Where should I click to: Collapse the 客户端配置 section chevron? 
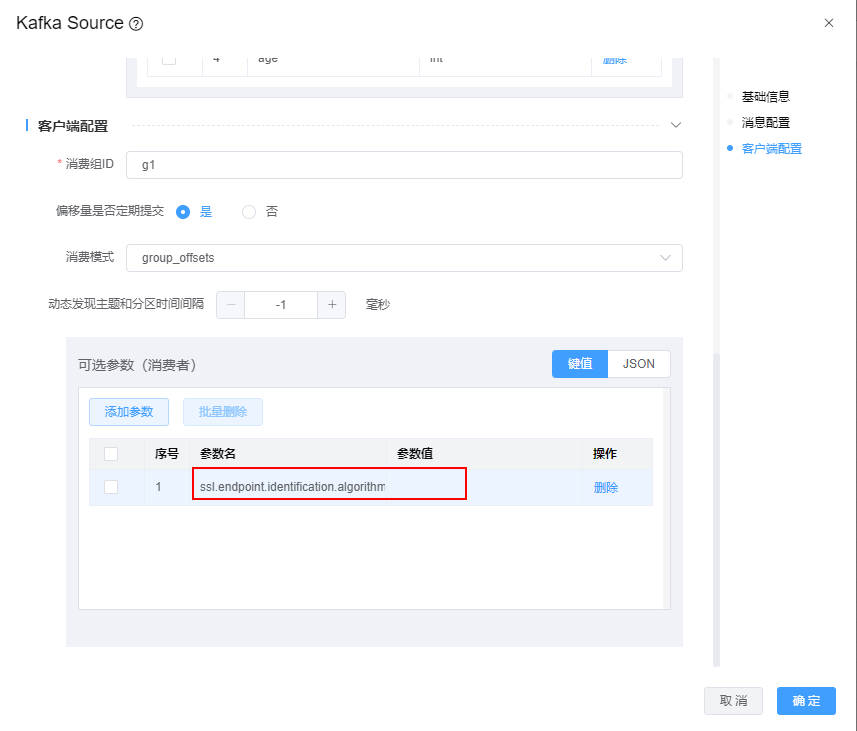[x=675, y=126]
